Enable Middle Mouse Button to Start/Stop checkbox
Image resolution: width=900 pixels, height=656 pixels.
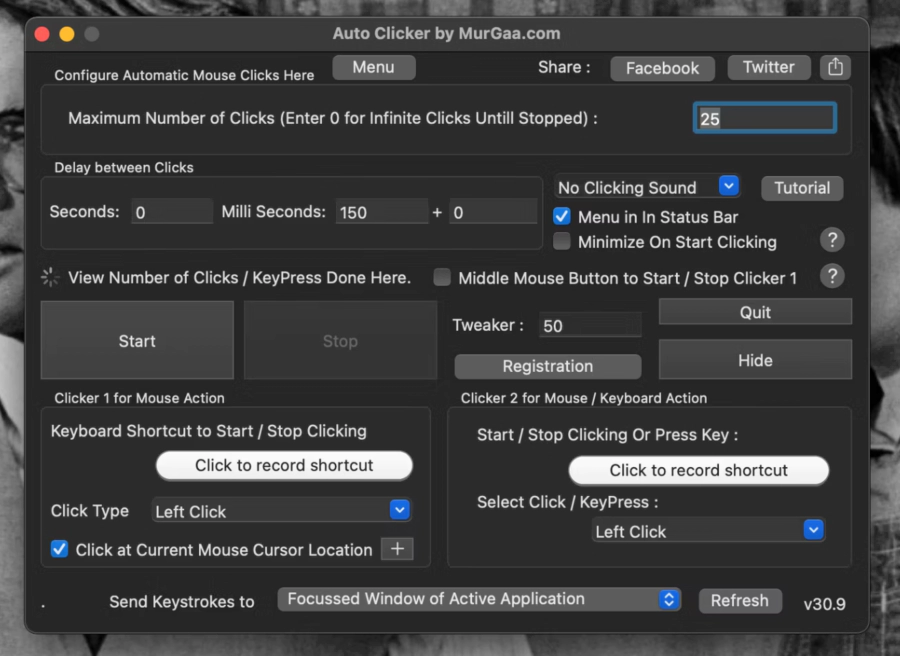pos(442,277)
